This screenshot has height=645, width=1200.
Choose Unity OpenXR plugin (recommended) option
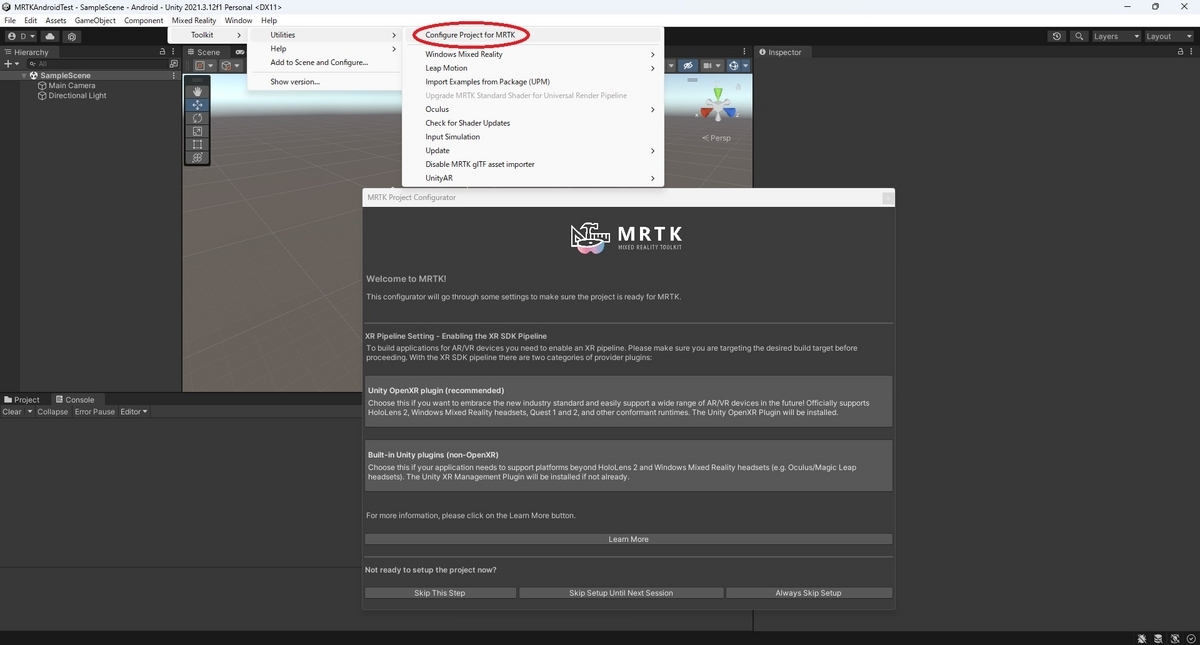[628, 401]
